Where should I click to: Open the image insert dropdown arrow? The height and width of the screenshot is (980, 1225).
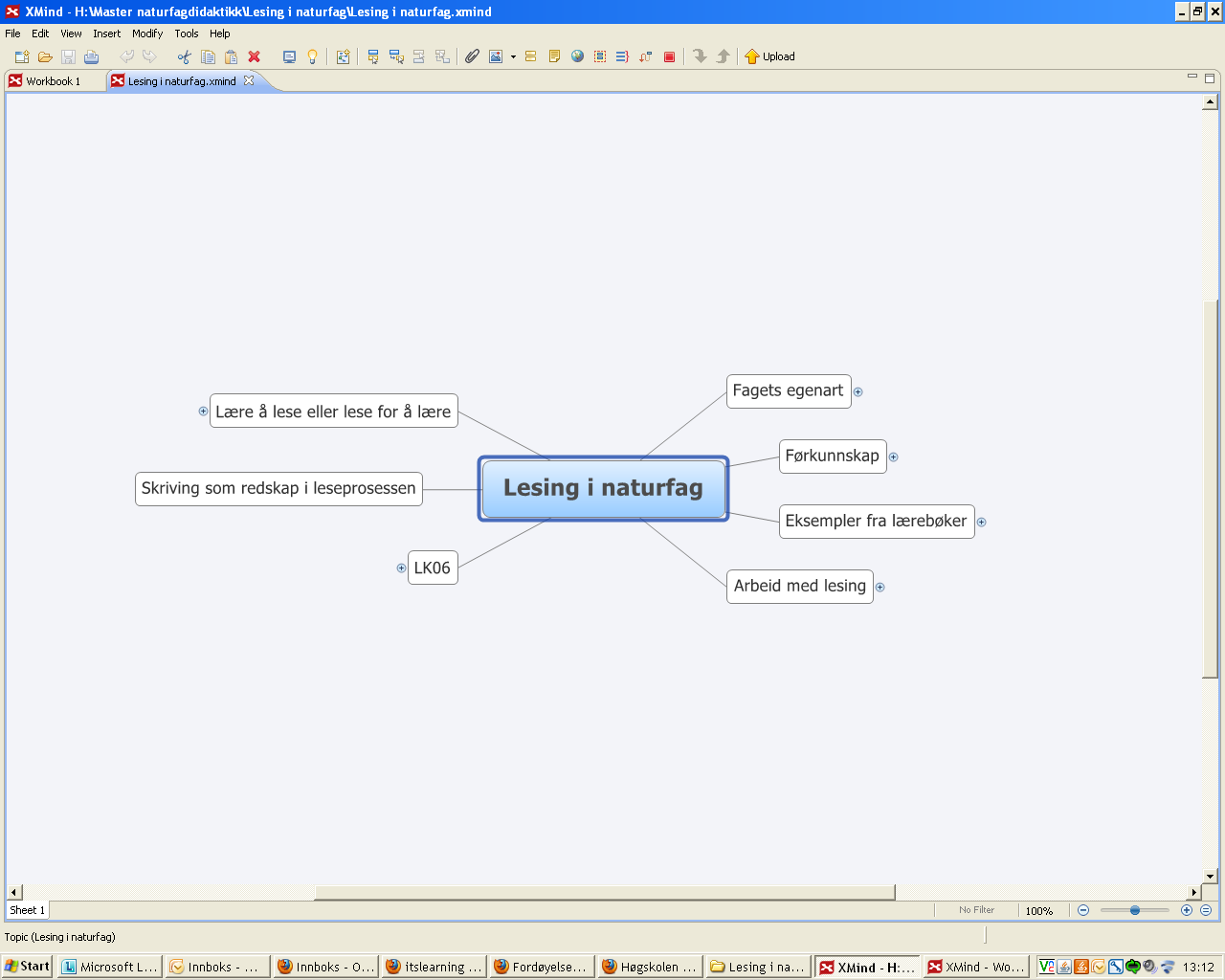[513, 56]
